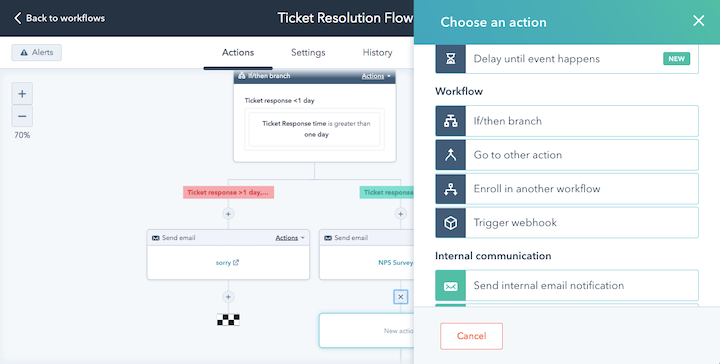
Task: Add action below red Ticket response branch
Action: pos(228,214)
